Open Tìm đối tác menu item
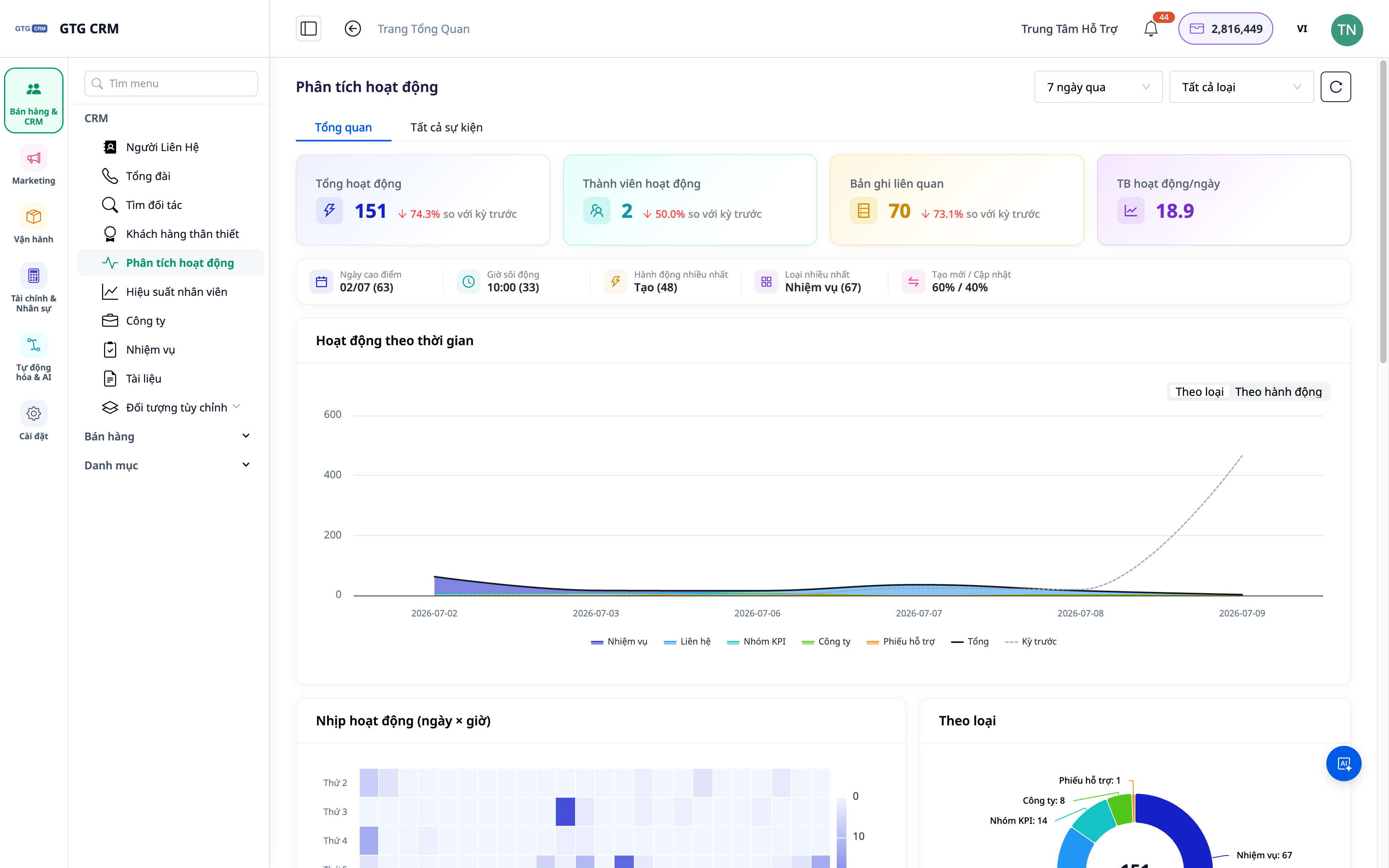 (x=171, y=205)
